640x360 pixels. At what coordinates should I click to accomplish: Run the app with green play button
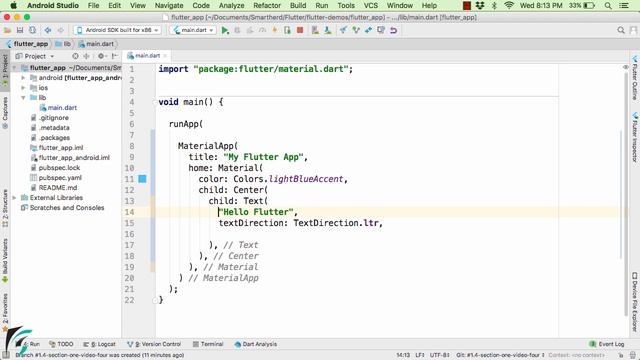point(225,30)
